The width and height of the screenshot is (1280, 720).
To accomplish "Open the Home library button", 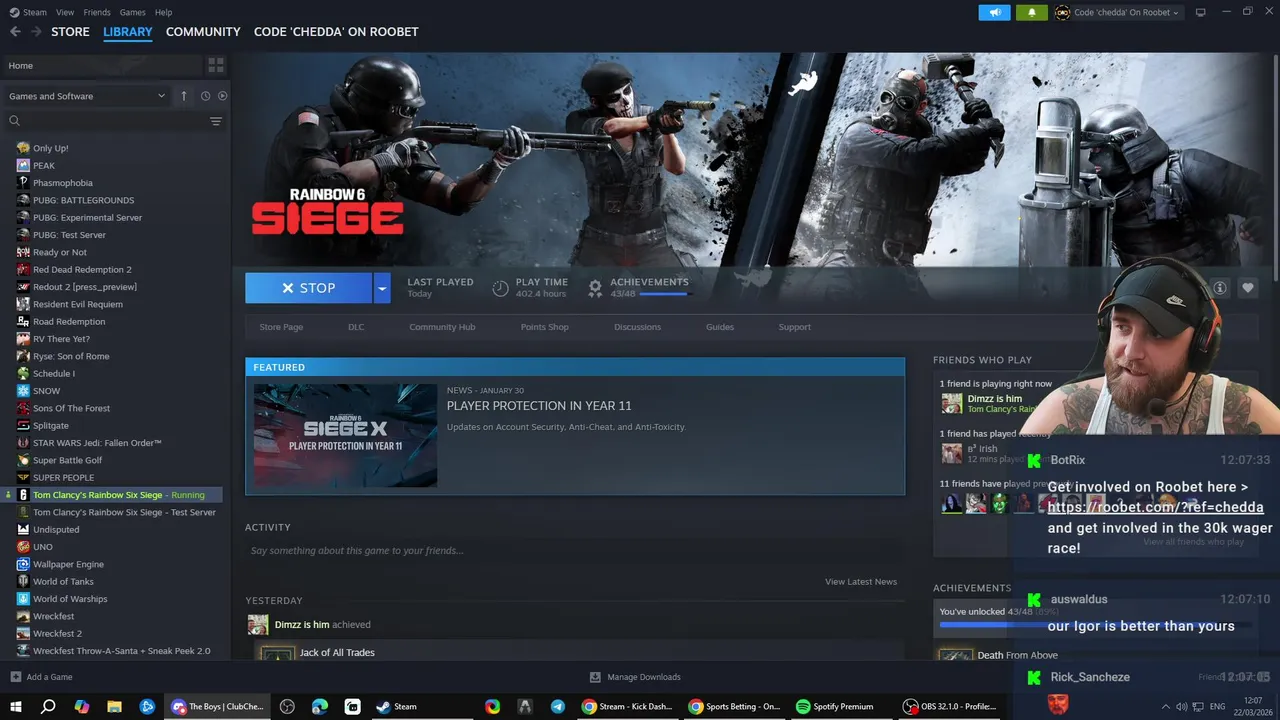I will [x=103, y=66].
